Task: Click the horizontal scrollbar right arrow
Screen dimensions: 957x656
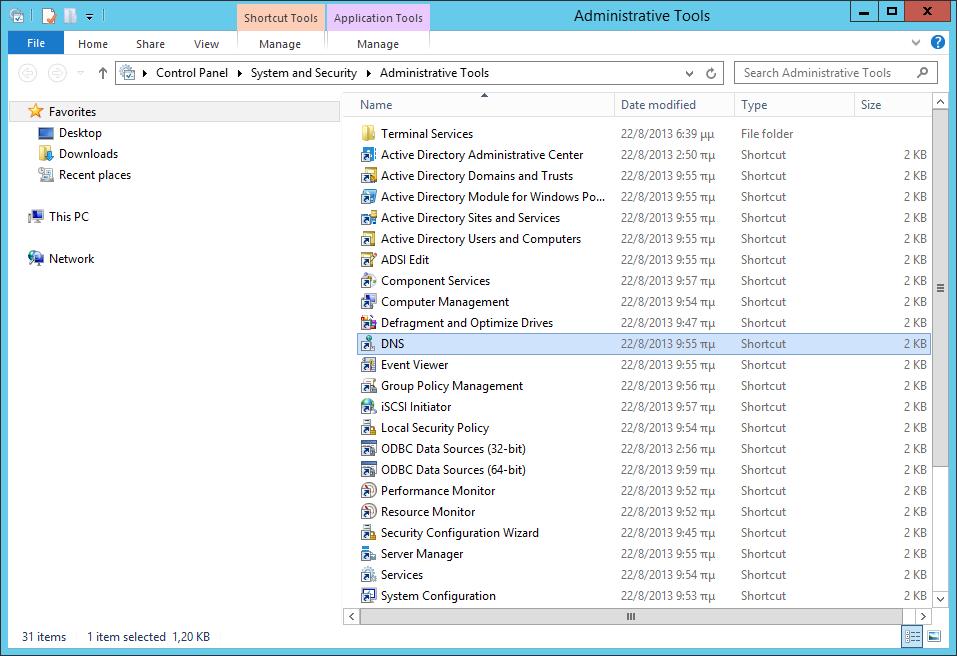Action: [x=923, y=616]
